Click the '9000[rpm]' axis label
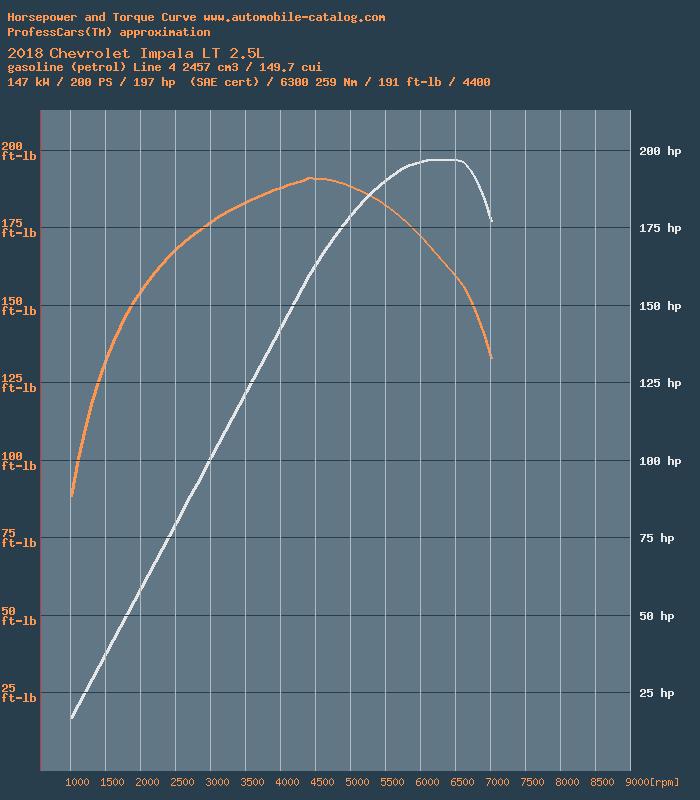Screen dimensions: 700x800 [652, 782]
